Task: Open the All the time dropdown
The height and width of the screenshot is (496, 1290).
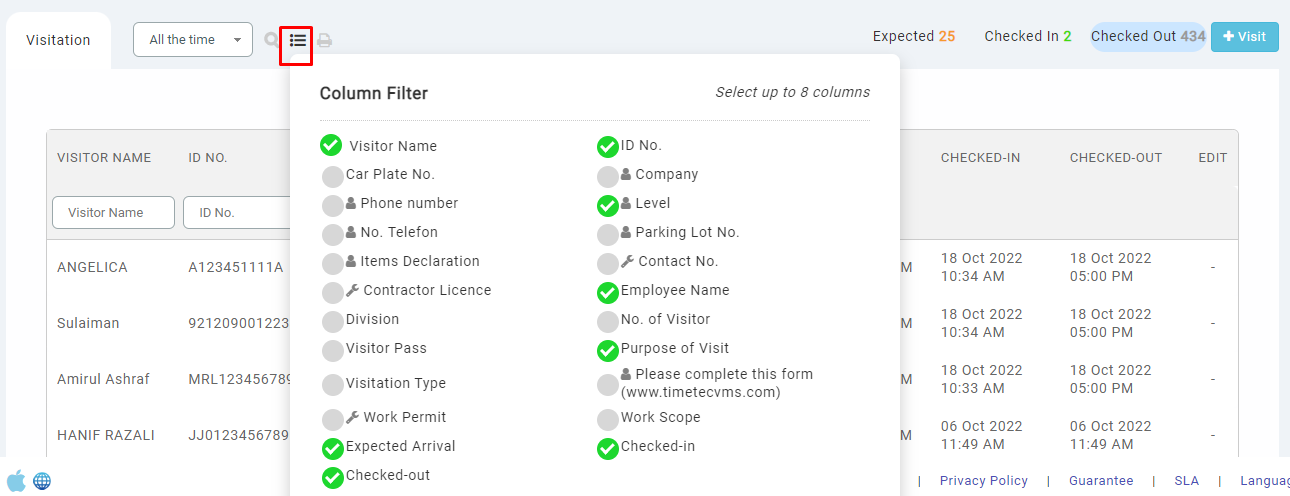Action: 193,40
